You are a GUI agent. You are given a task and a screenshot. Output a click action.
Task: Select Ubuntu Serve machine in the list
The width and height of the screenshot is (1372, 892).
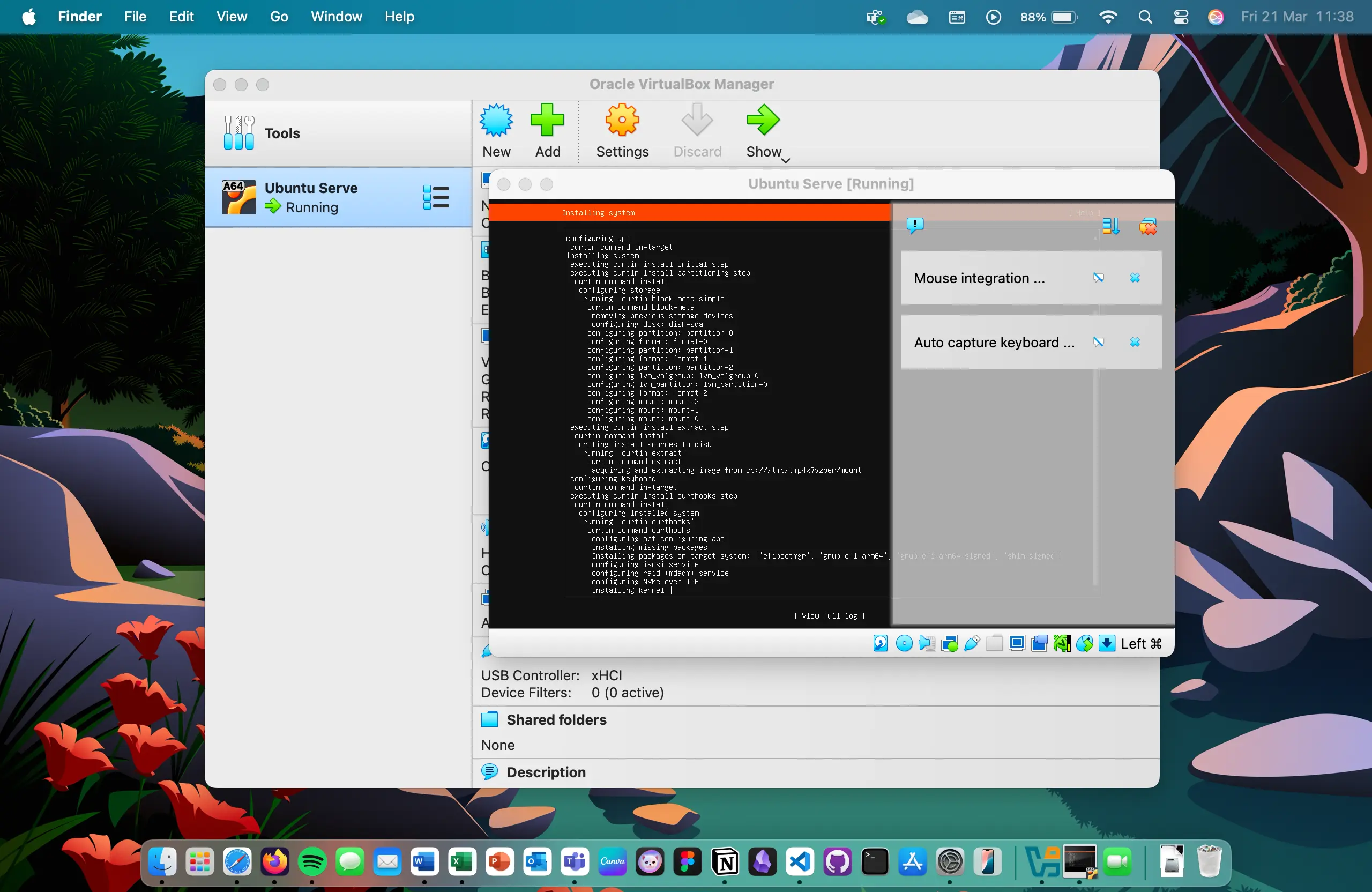(338, 197)
